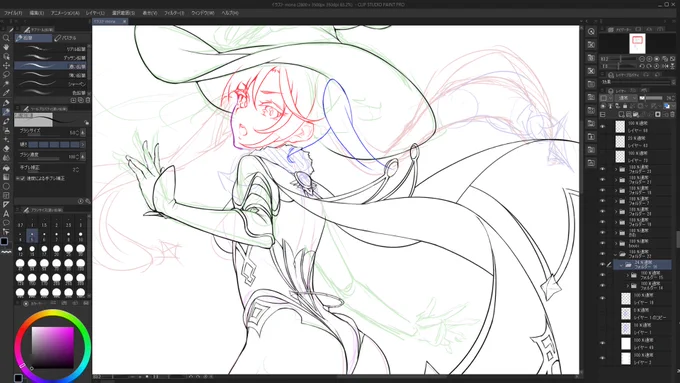680x383 pixels.
Task: Pick a shade in the color square
Action: pyautogui.click(x=52, y=347)
